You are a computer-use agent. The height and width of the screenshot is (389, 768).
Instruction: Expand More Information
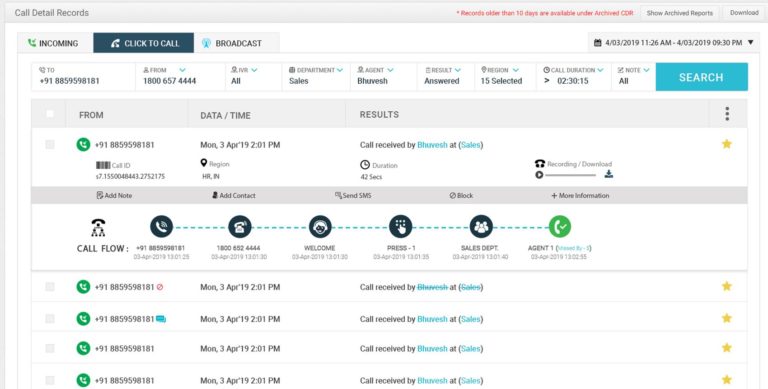(x=580, y=195)
